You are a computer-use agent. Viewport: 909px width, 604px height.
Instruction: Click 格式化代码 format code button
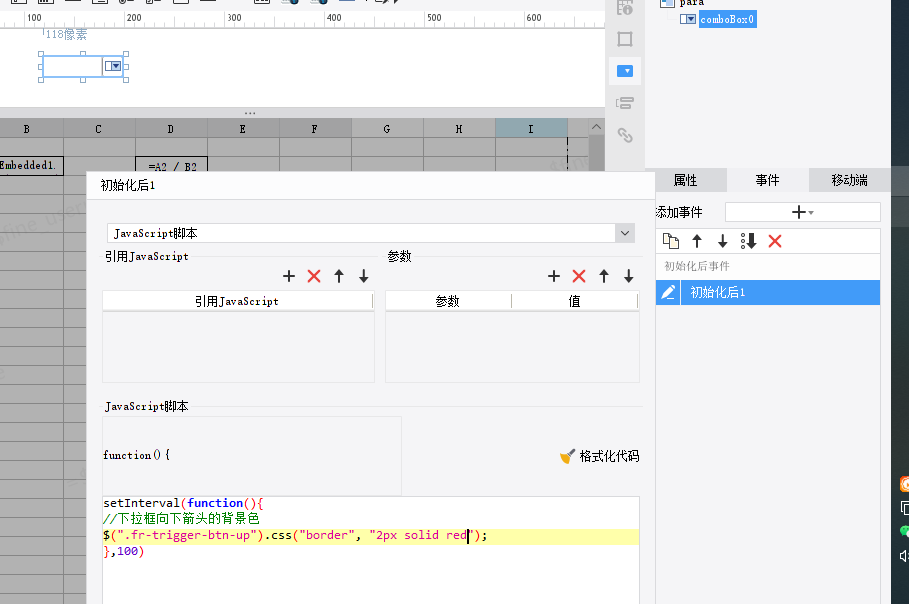coord(599,456)
